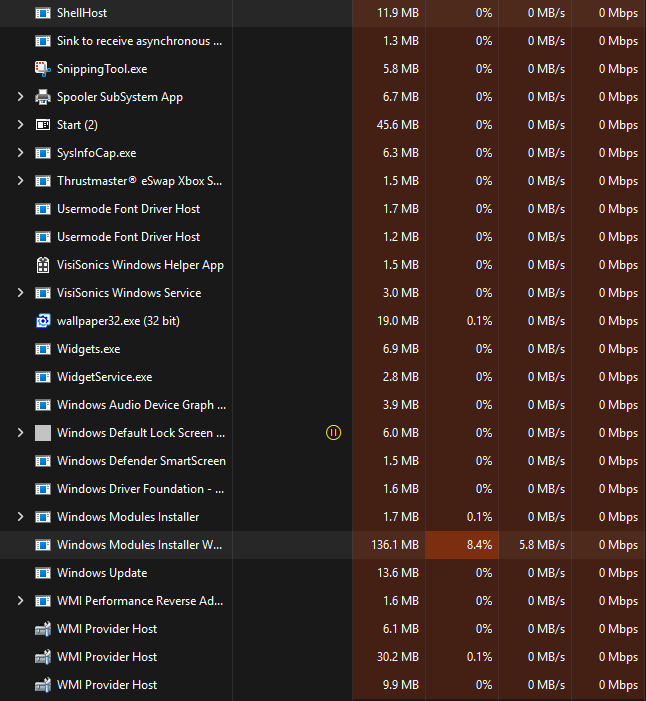Screen dimensions: 646x701
Task: Select the Windows Defender SmartScreen name
Action: coord(141,461)
